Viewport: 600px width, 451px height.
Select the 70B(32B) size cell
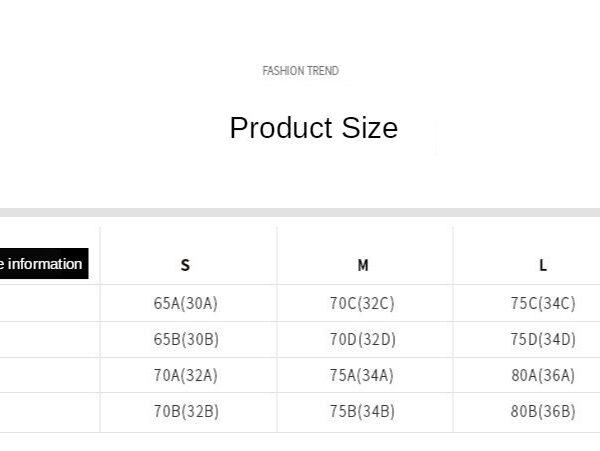(x=186, y=411)
